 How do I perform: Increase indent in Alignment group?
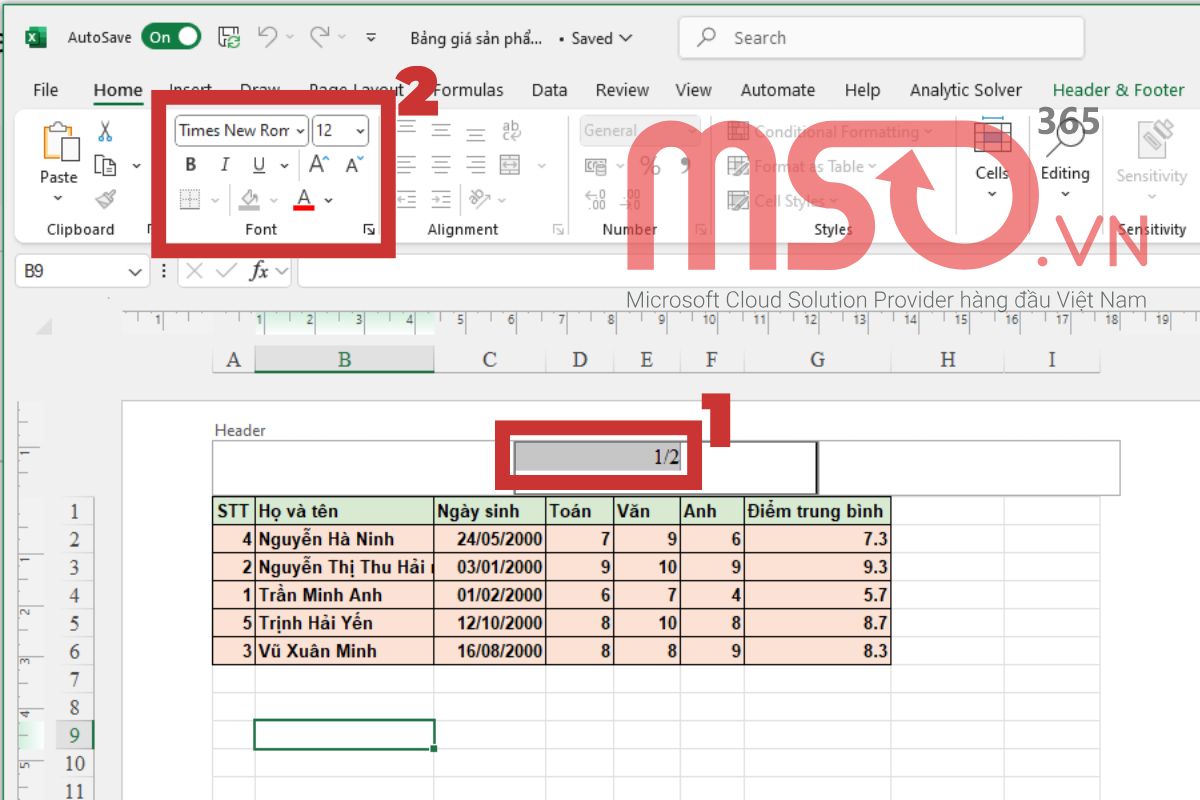pyautogui.click(x=441, y=199)
